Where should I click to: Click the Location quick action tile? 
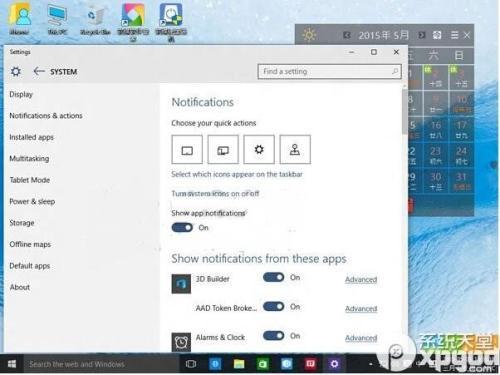[295, 149]
